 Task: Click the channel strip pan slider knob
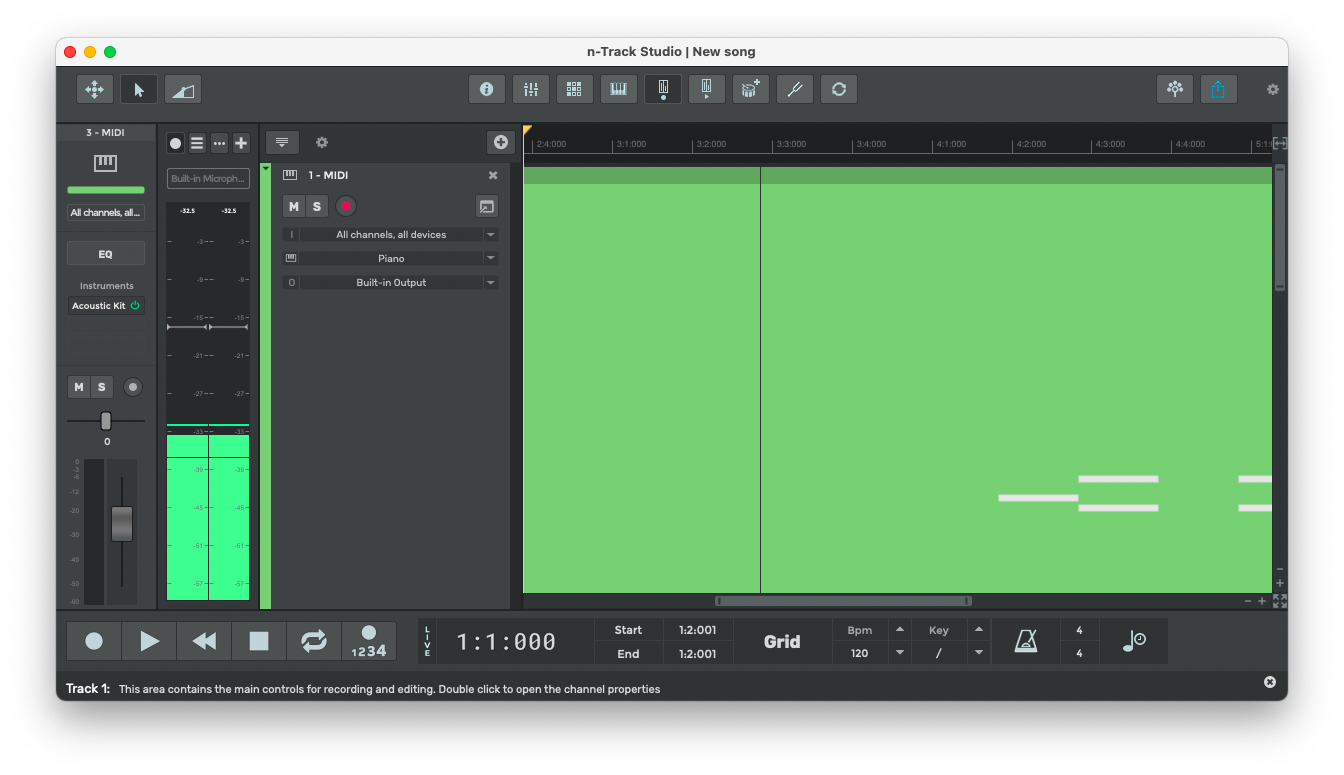click(106, 421)
